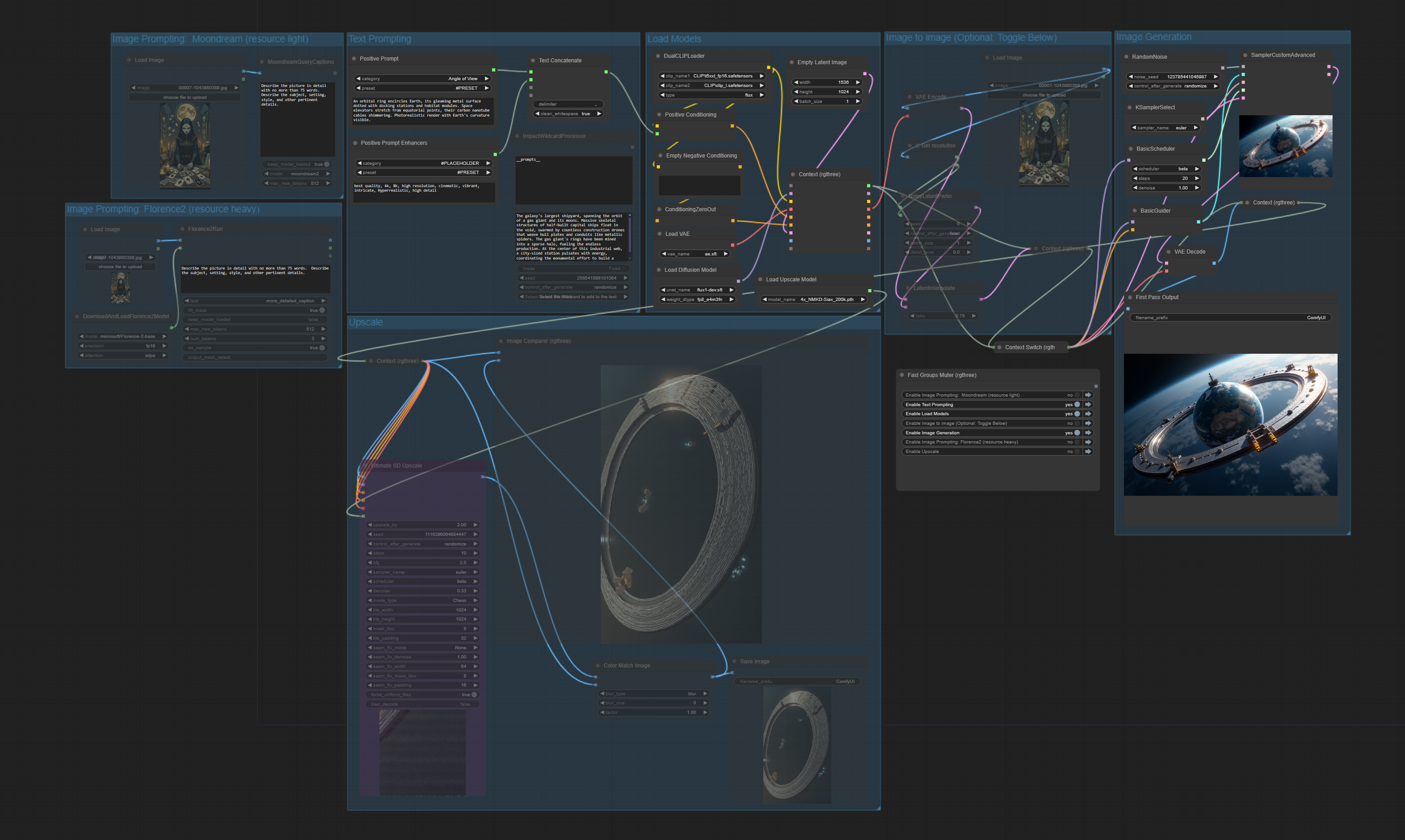Click left arrow to decrease scheduler steps
The width and height of the screenshot is (1405, 840).
1135,178
